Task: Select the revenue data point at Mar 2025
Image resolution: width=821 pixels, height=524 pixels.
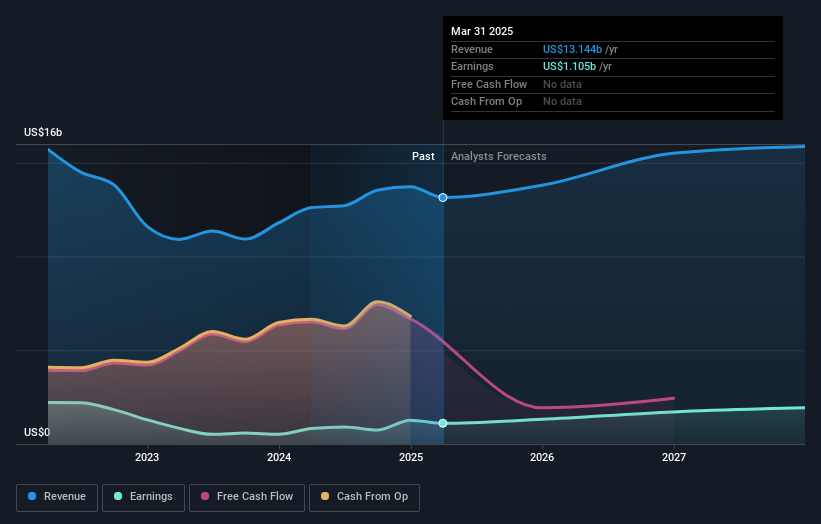Action: tap(443, 197)
